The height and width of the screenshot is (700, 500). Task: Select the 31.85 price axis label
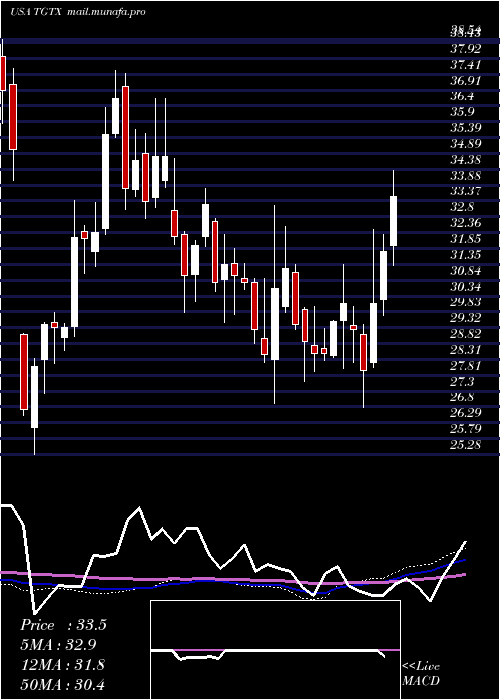click(x=466, y=239)
